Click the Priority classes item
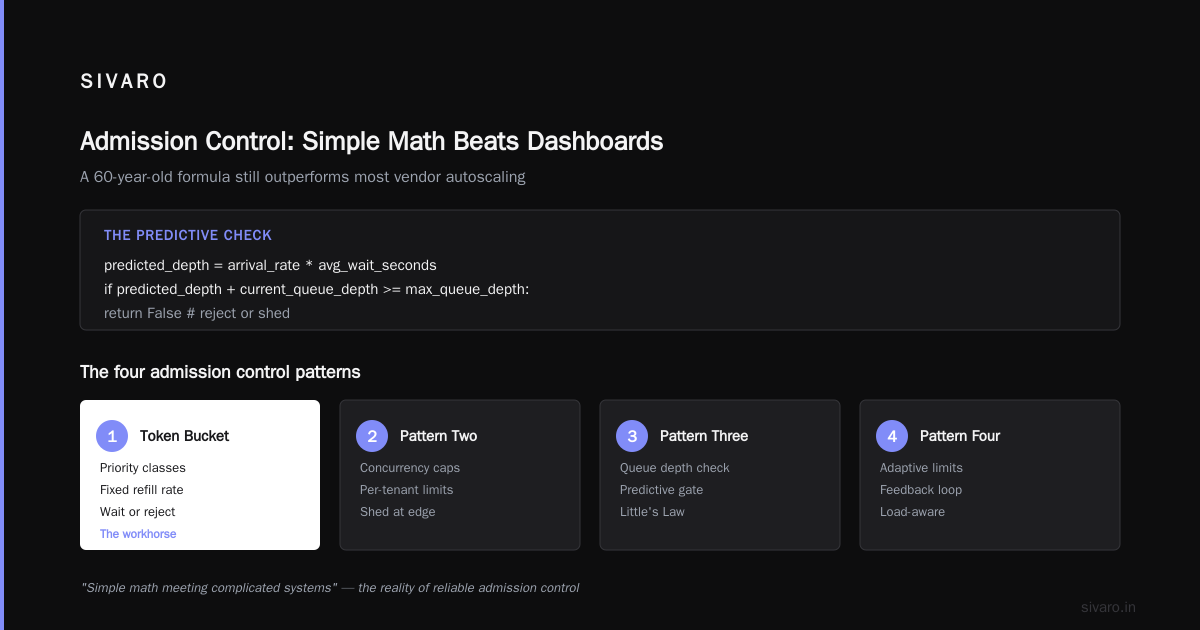 pyautogui.click(x=143, y=468)
